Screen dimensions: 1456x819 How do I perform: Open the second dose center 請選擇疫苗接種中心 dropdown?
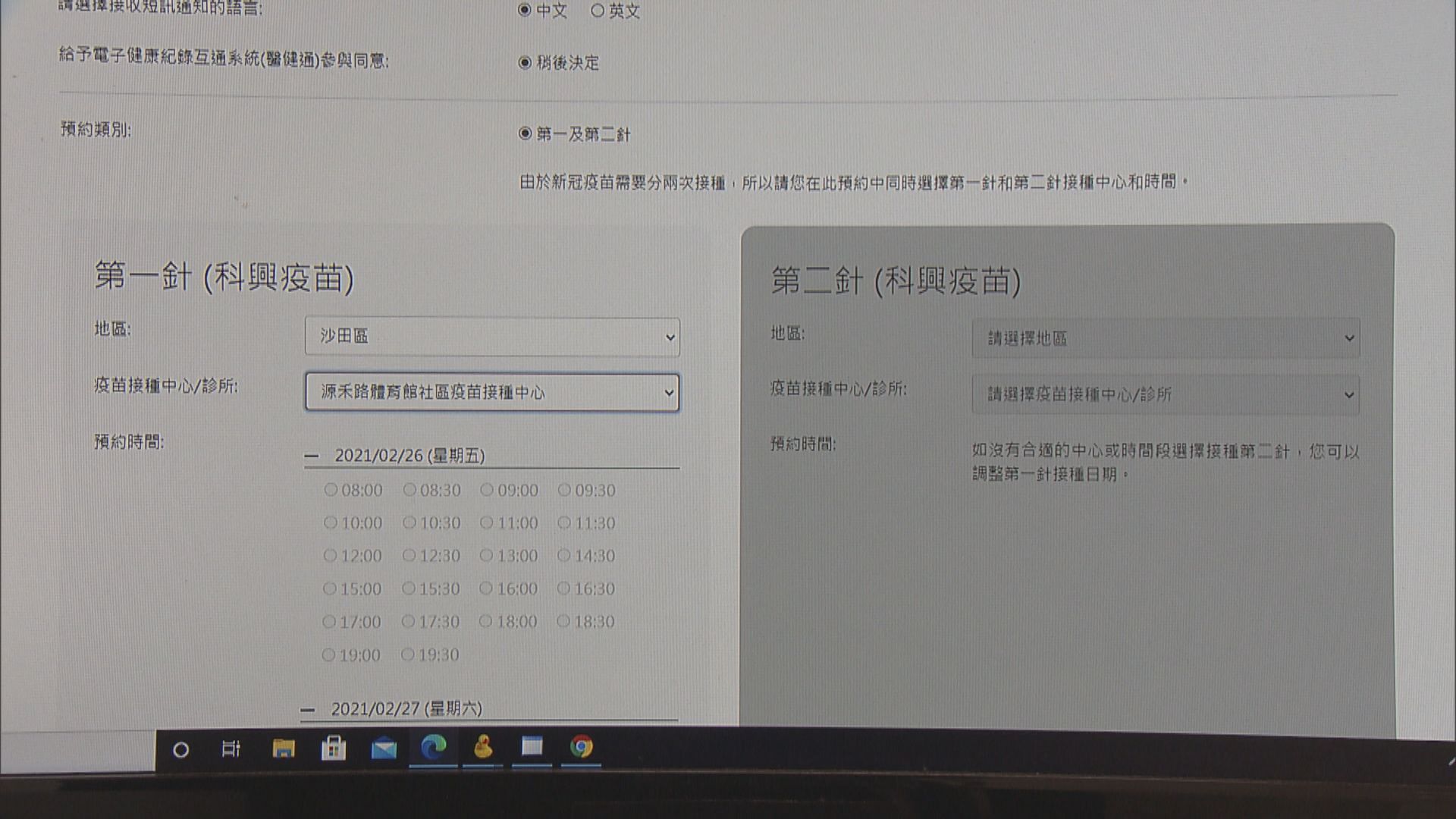(1166, 394)
